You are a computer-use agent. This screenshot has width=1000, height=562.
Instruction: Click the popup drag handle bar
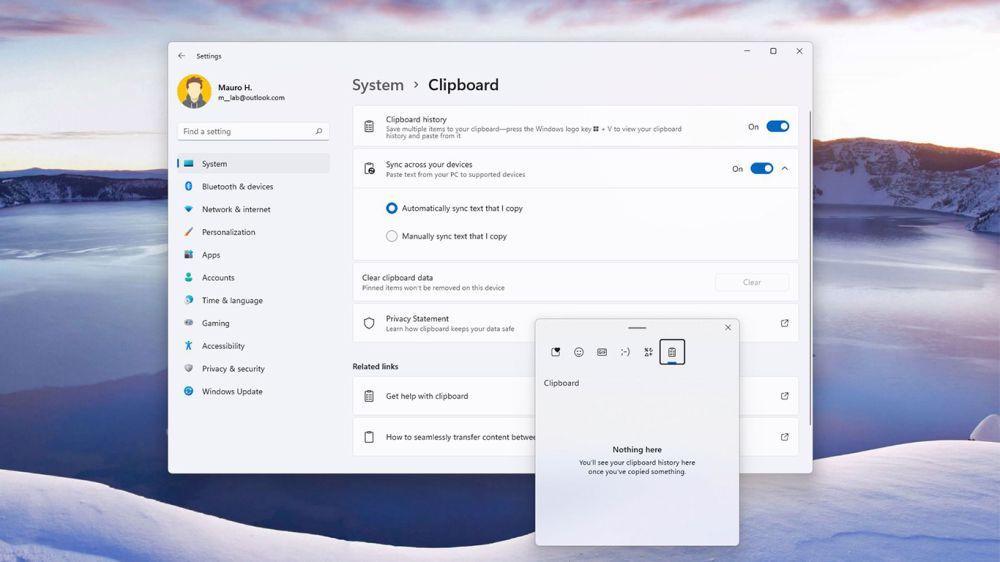[637, 328]
